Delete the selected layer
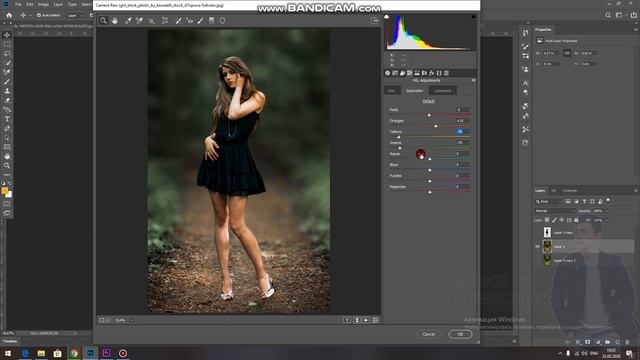The image size is (640, 360). tap(627, 342)
